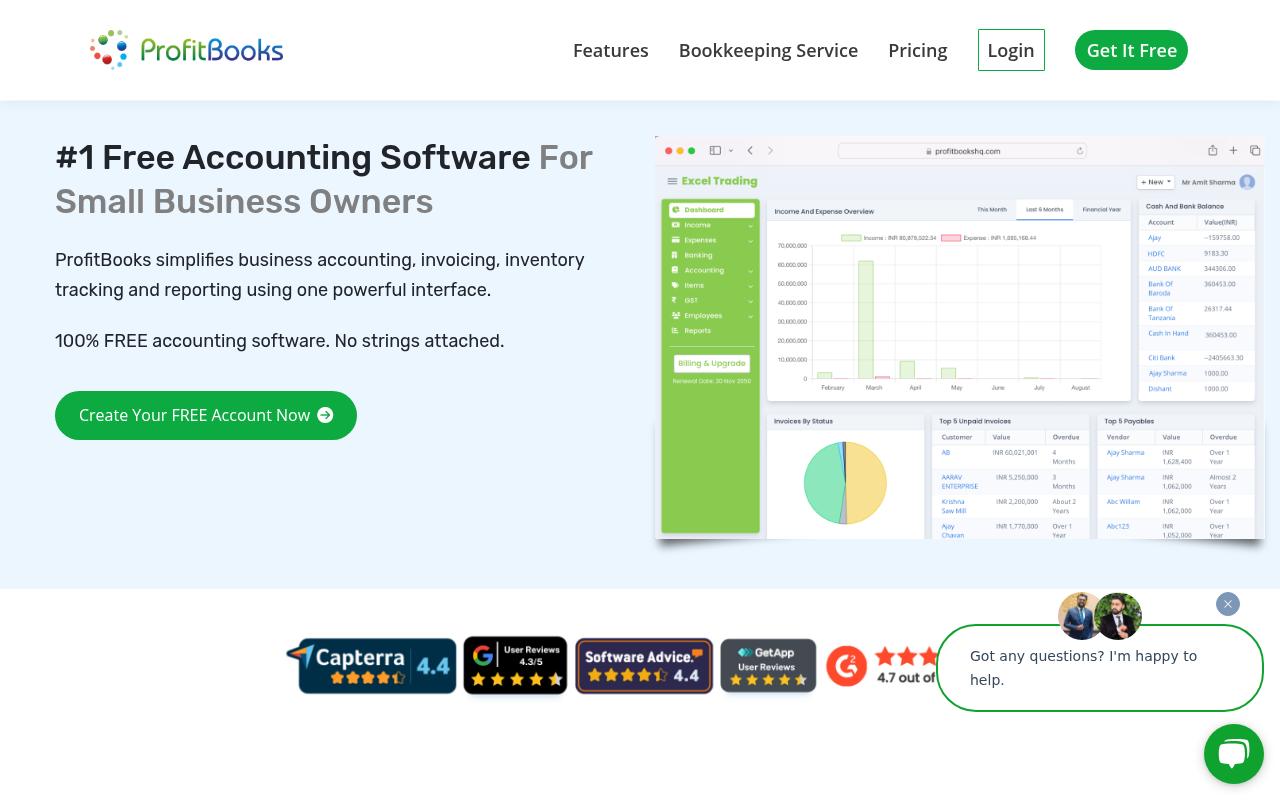Click Create Your FREE Account Now
The image size is (1280, 800).
[x=206, y=415]
